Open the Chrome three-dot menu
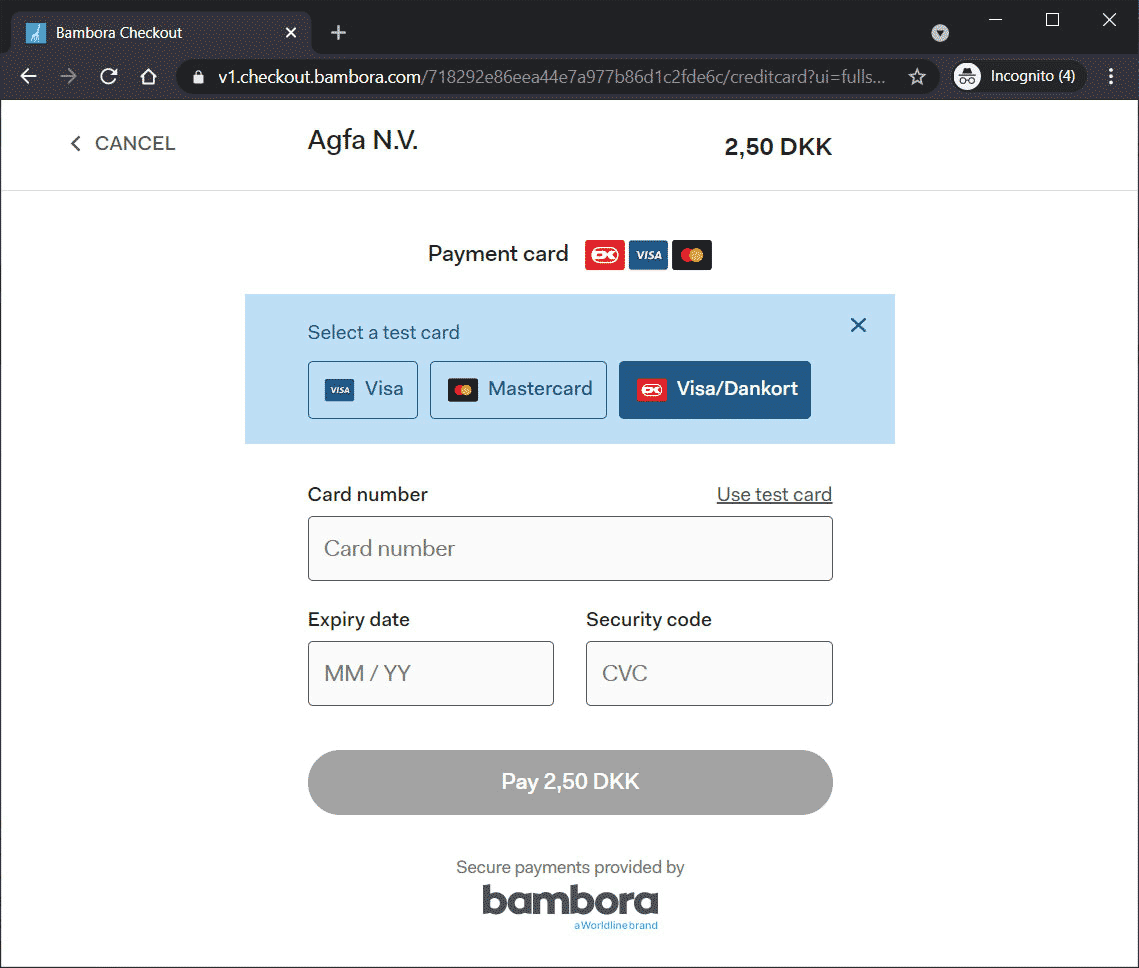Screen dimensions: 1139x968 point(1111,76)
